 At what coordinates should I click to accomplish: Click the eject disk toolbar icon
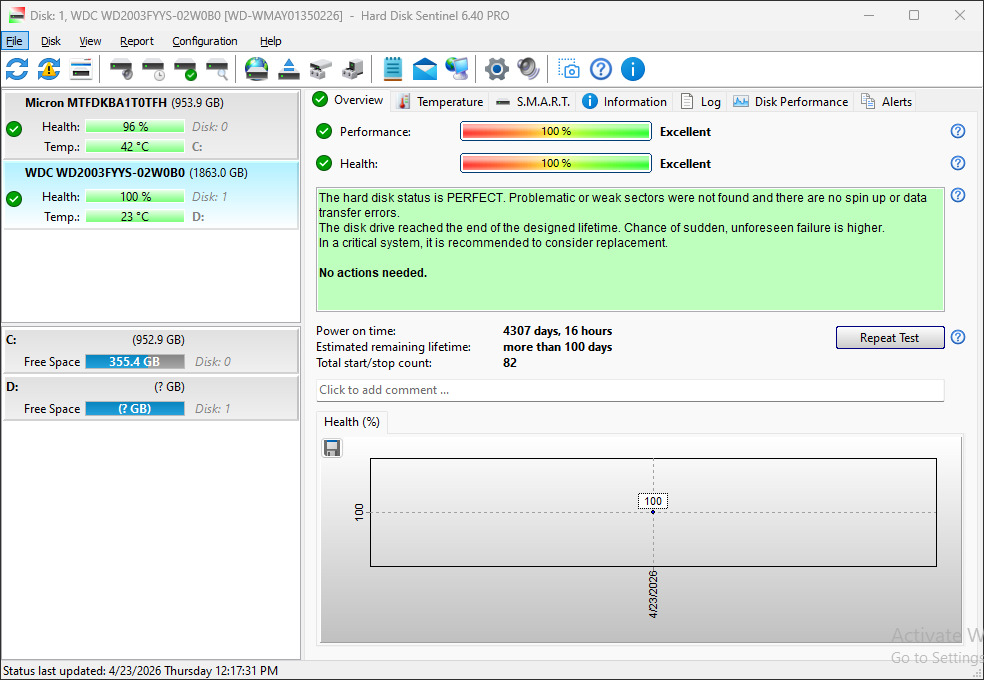point(289,69)
